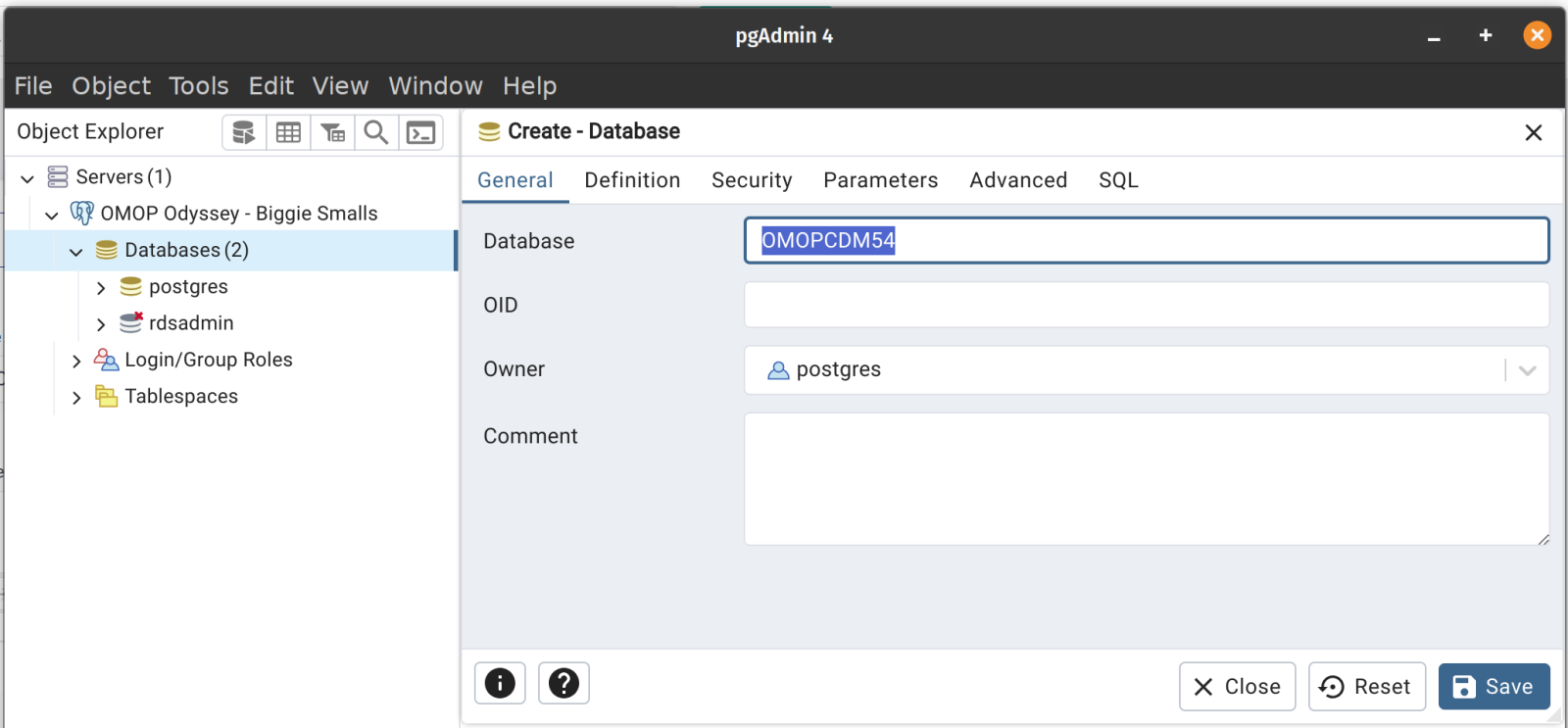The height and width of the screenshot is (728, 1568).
Task: Click the Filtered Rows toolbar icon
Action: [333, 132]
